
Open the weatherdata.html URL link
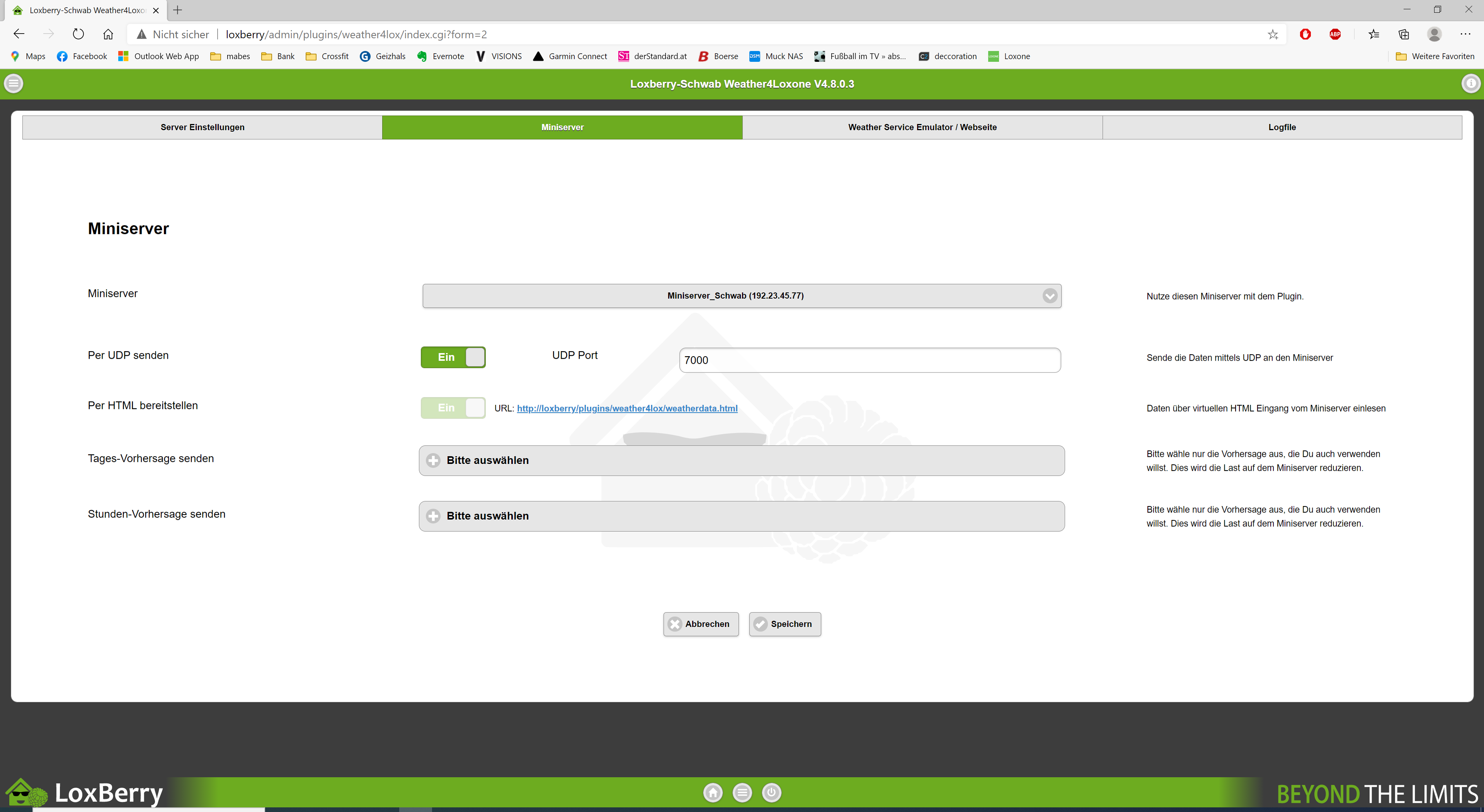(627, 408)
